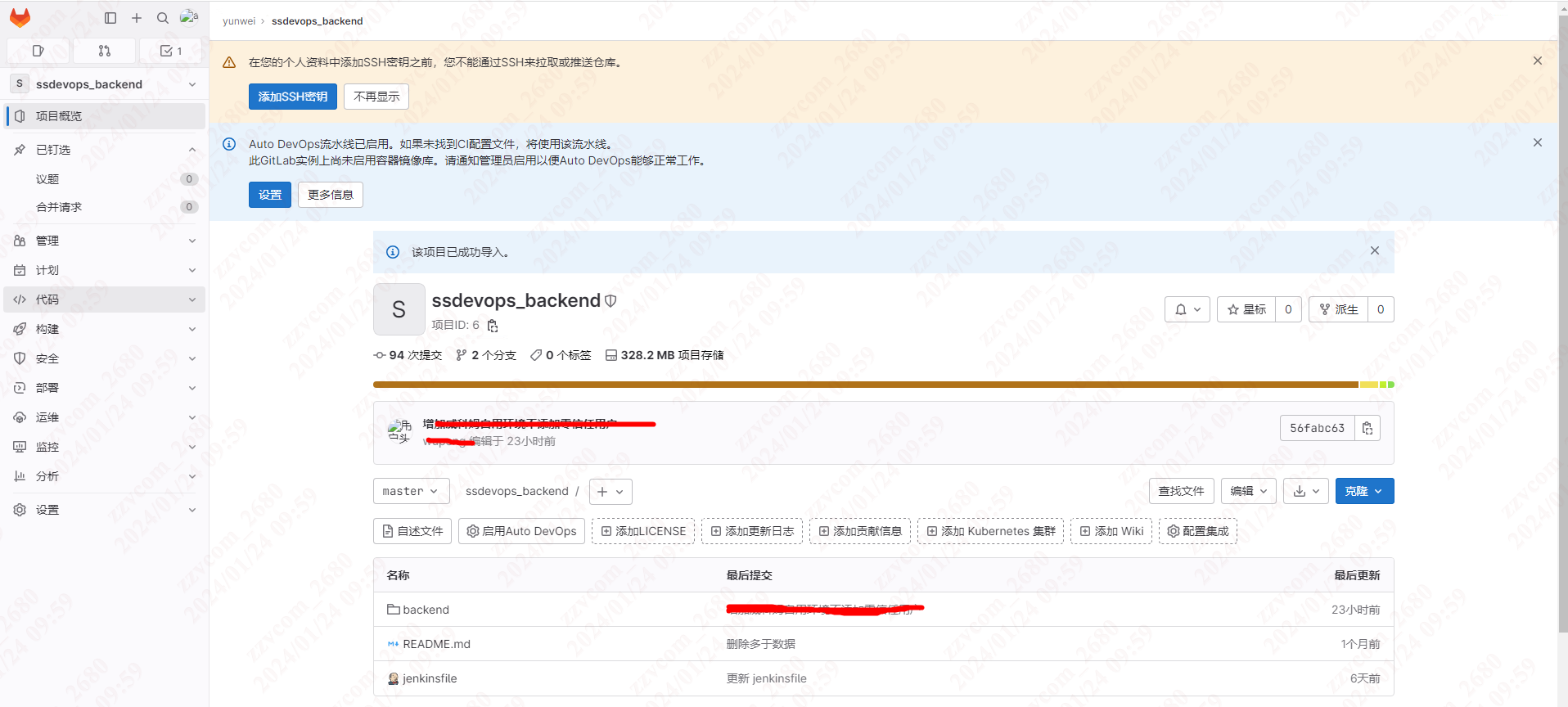This screenshot has width=1568, height=707.
Task: Select 项目概览 in sidebar
Action: pos(105,116)
